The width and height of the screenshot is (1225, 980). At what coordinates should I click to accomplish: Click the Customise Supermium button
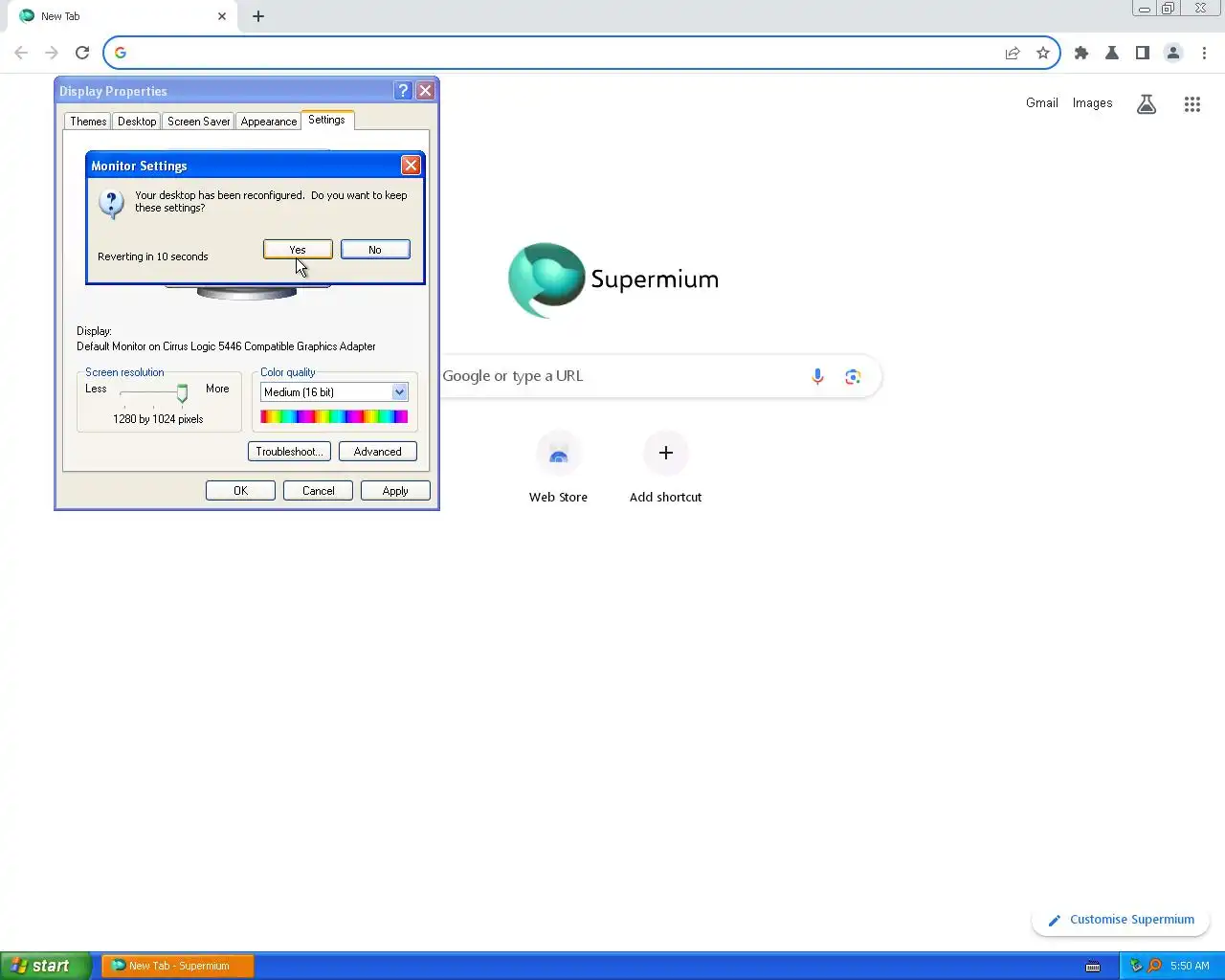click(1121, 920)
